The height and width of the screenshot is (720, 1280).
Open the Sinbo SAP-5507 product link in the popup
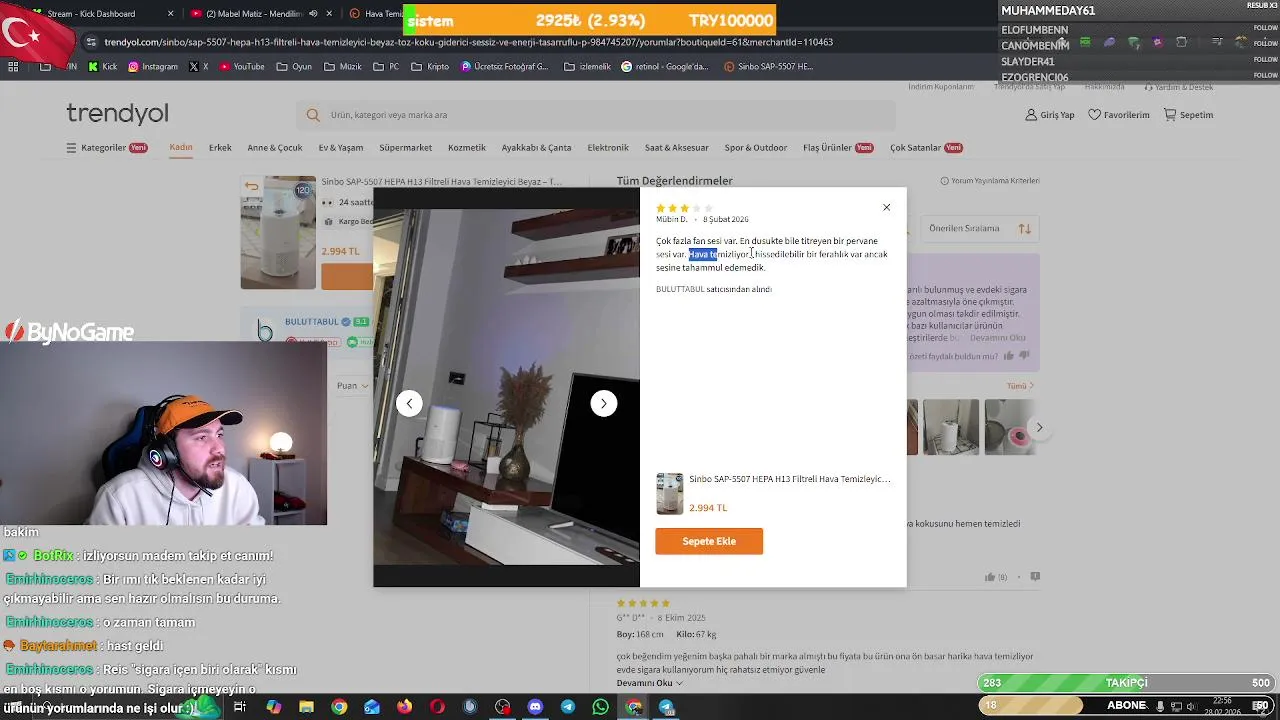[789, 479]
